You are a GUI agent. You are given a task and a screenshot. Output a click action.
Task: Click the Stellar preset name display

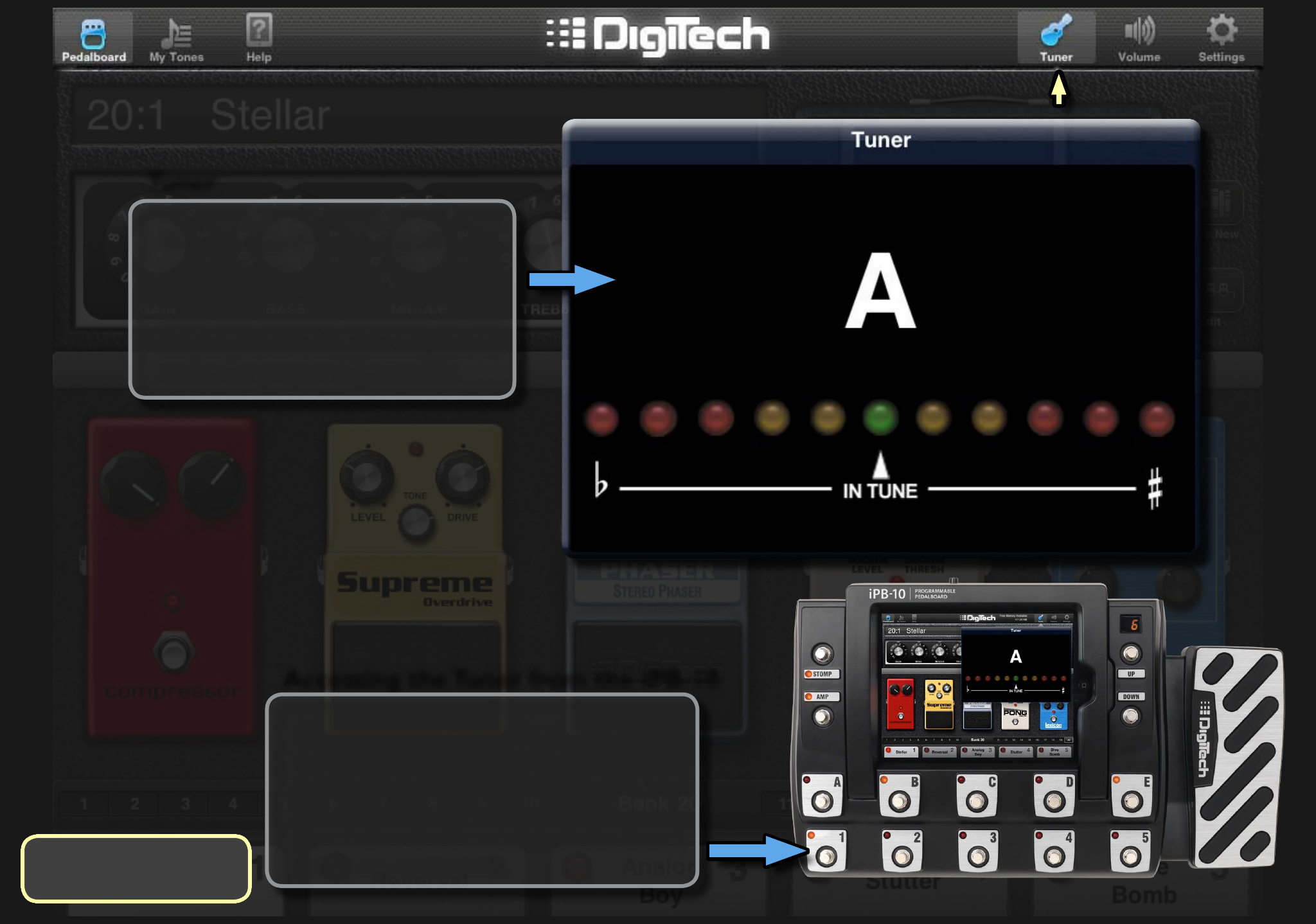point(270,116)
